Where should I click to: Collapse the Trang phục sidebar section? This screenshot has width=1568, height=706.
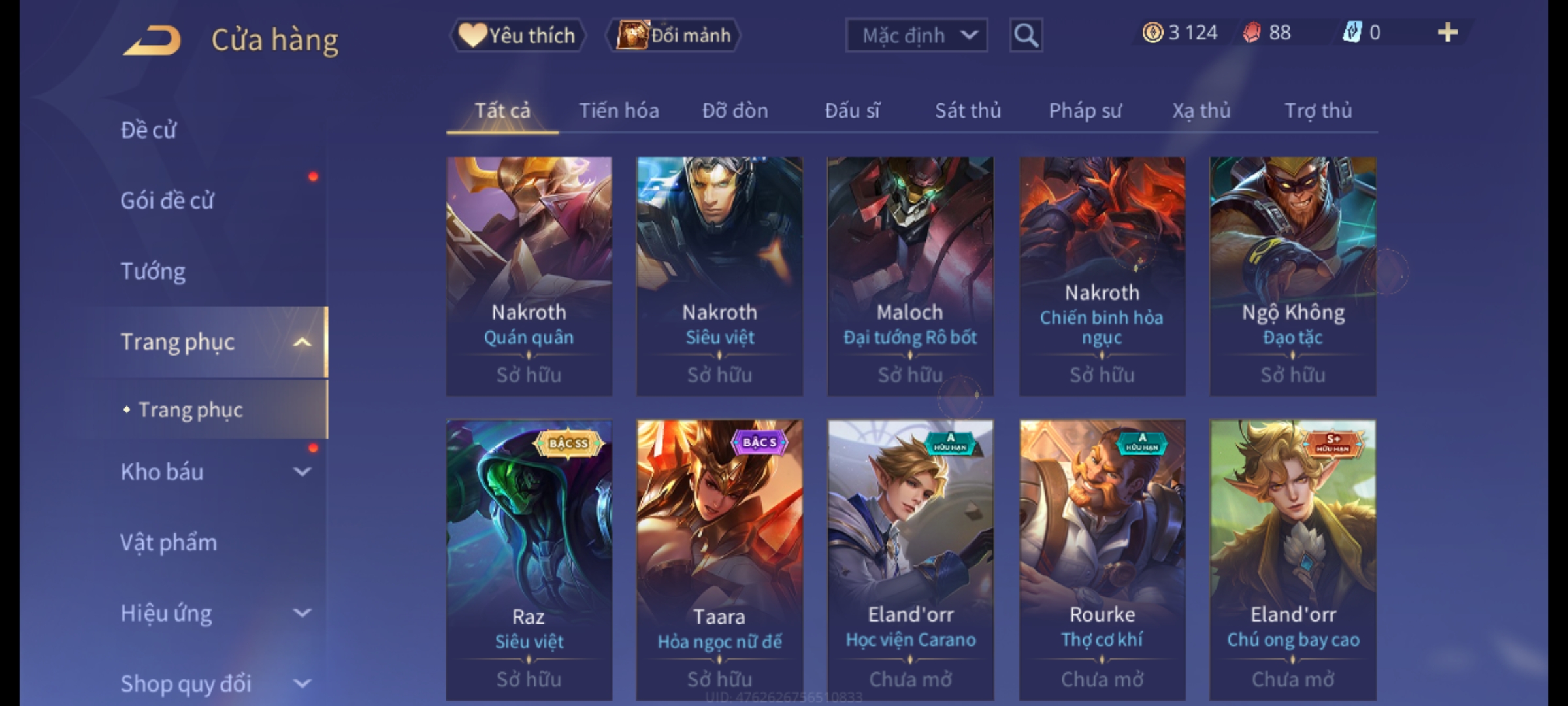click(302, 342)
